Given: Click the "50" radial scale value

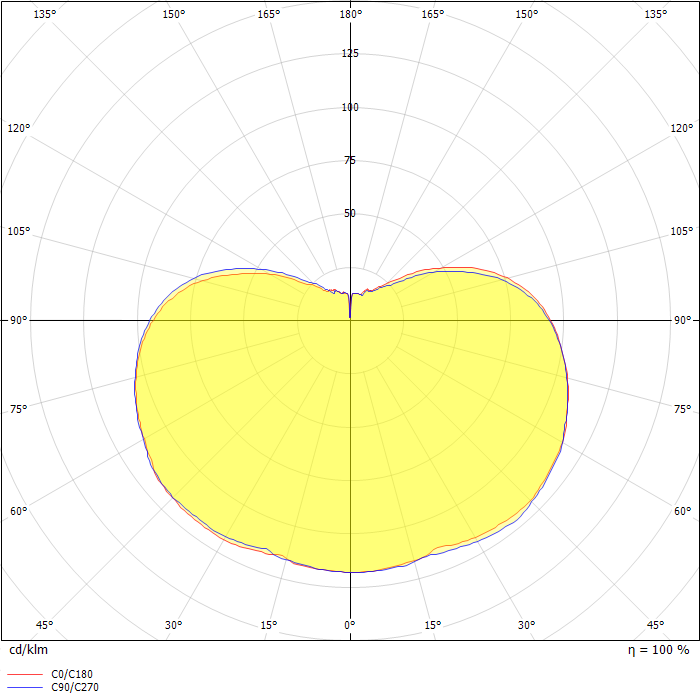Looking at the screenshot, I should [350, 213].
